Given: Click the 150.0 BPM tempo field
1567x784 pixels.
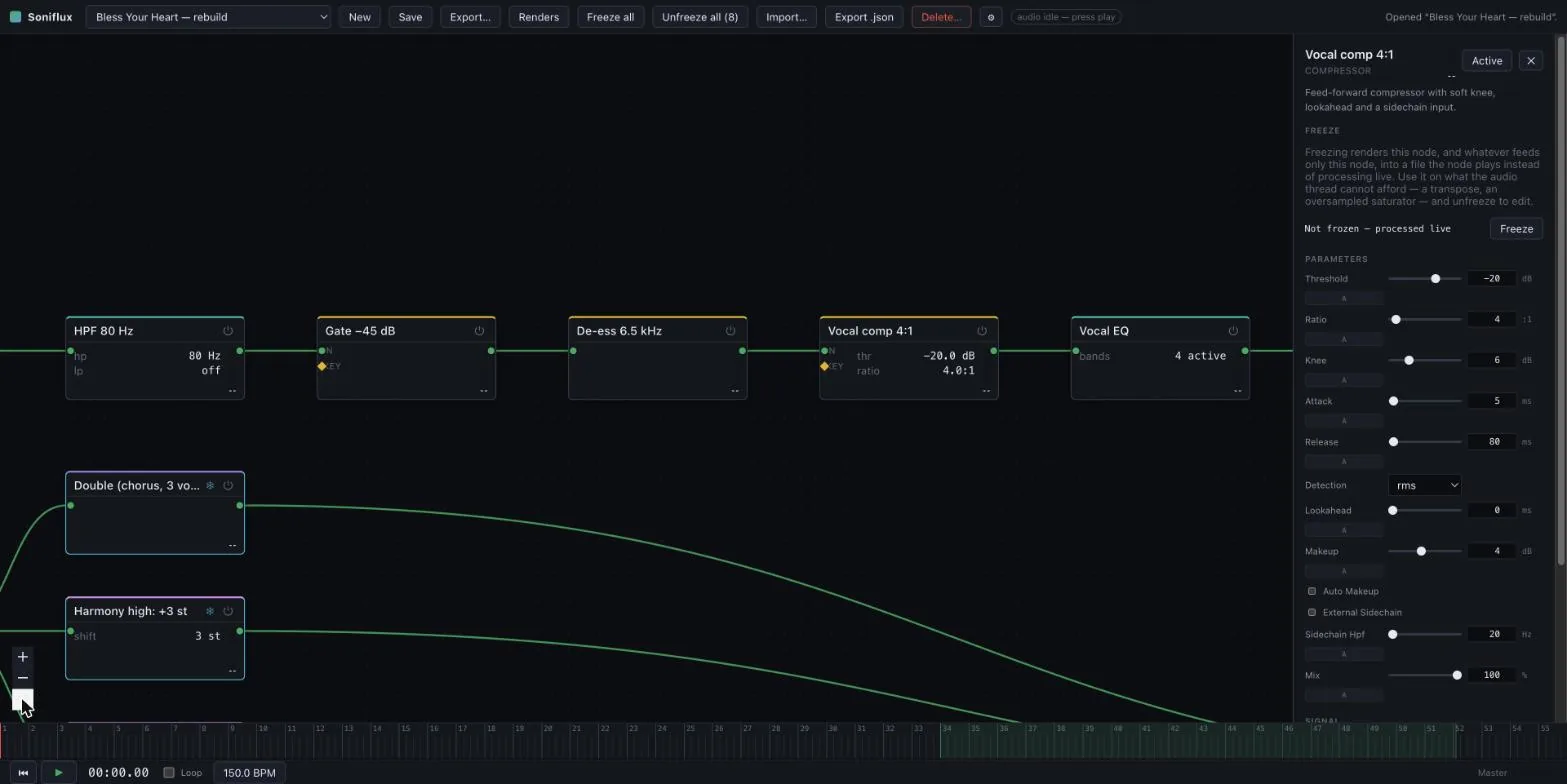Looking at the screenshot, I should pos(249,773).
